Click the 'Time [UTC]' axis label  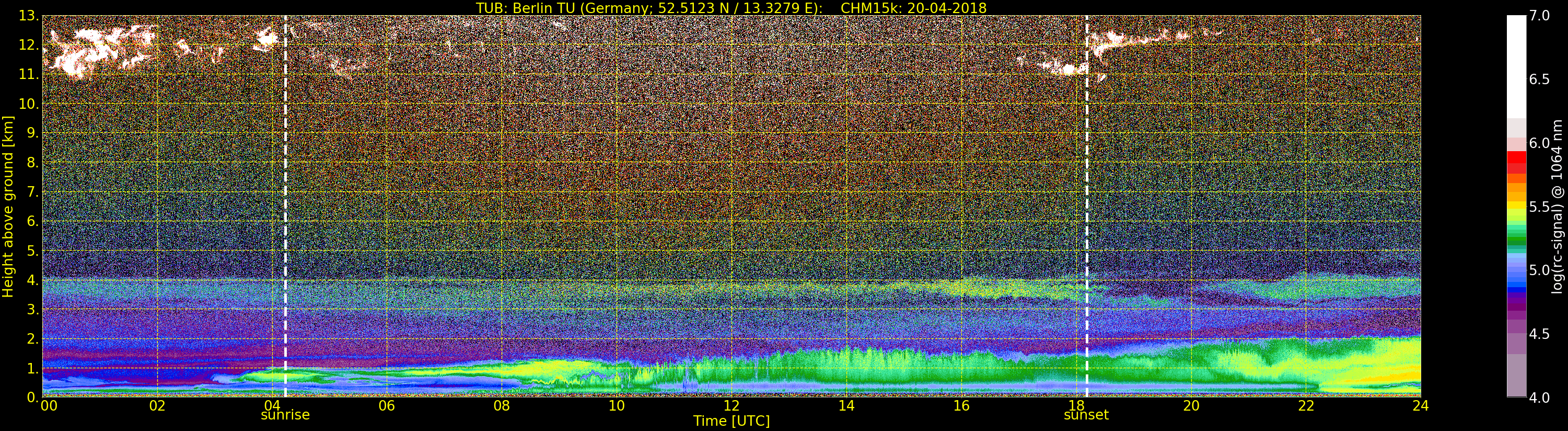[x=731, y=421]
